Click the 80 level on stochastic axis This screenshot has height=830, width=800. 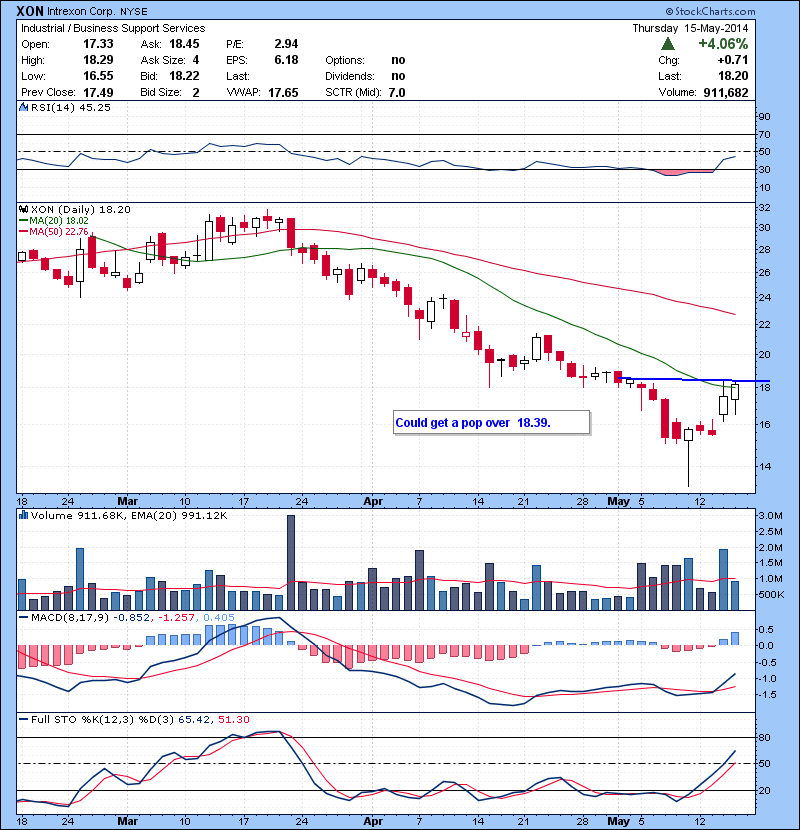coord(764,737)
